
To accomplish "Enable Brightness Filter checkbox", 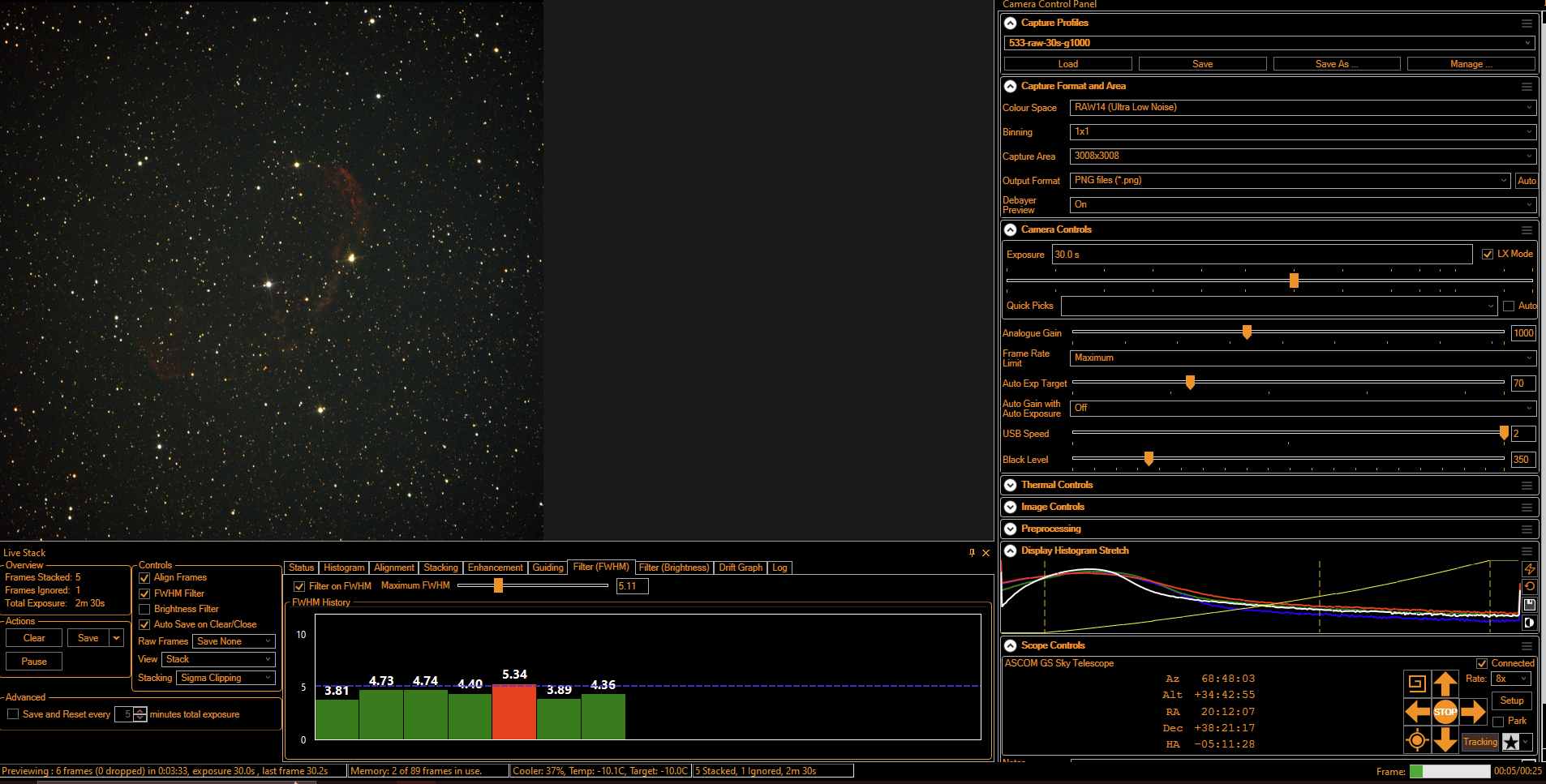I will pyautogui.click(x=144, y=609).
